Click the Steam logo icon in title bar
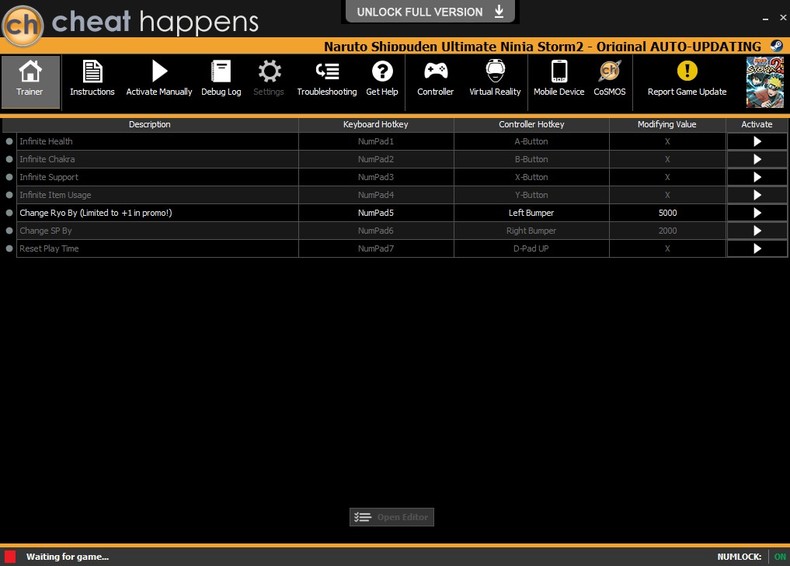This screenshot has height=566, width=790. click(x=776, y=46)
